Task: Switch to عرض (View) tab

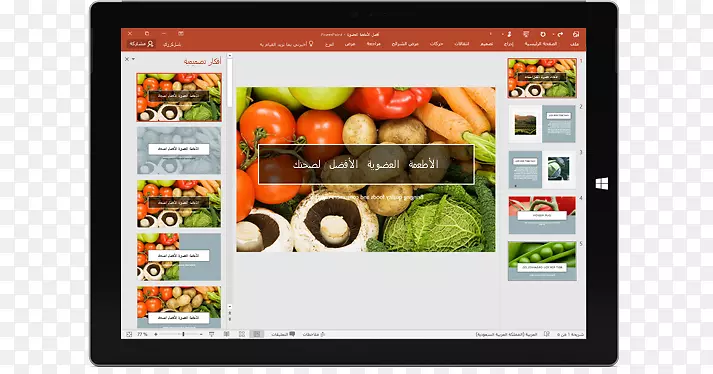Action: click(x=350, y=44)
